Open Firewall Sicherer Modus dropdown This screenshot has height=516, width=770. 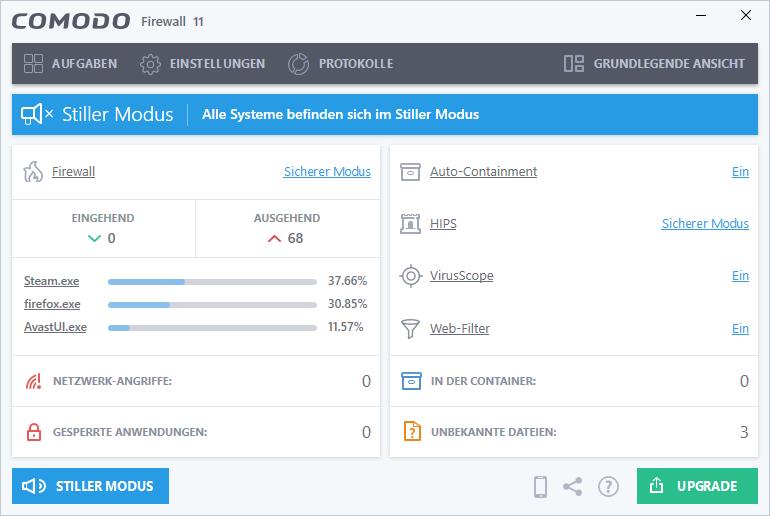tap(327, 172)
